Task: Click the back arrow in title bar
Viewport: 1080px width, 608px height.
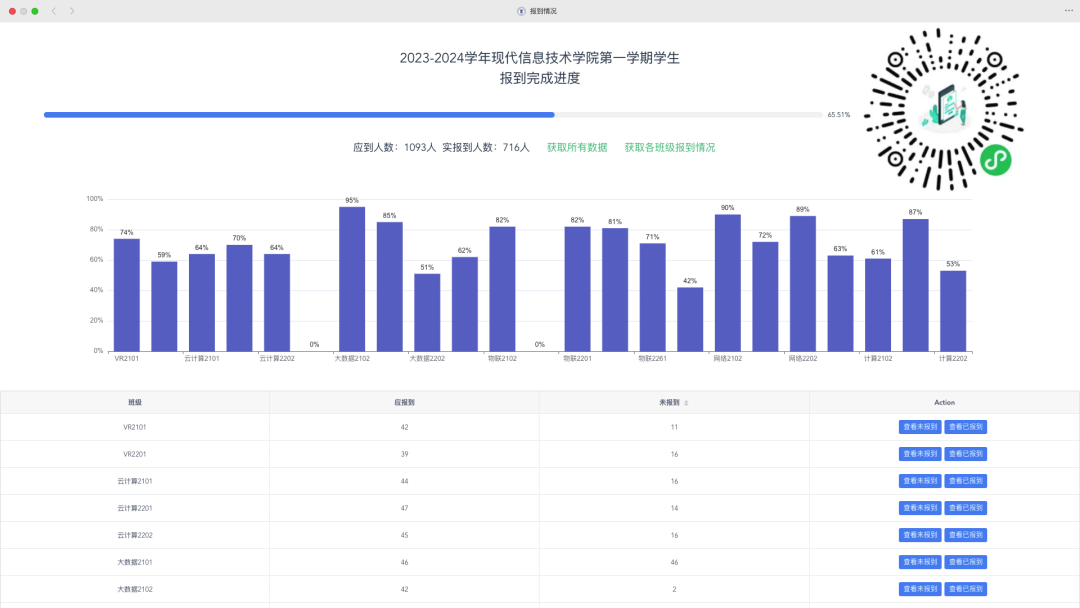Action: pyautogui.click(x=53, y=11)
